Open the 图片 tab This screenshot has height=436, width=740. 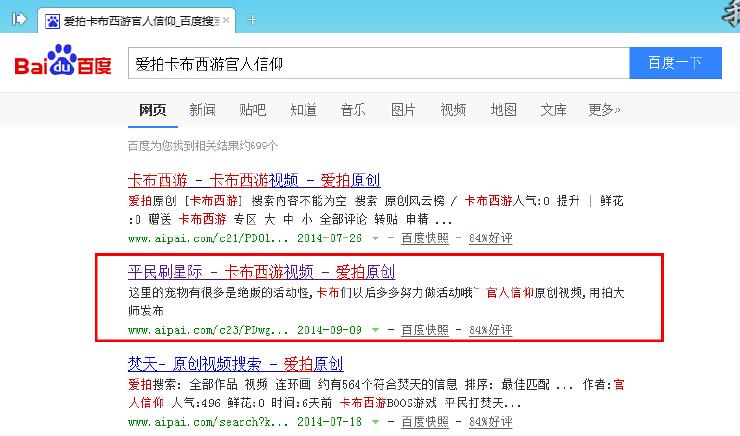[403, 110]
